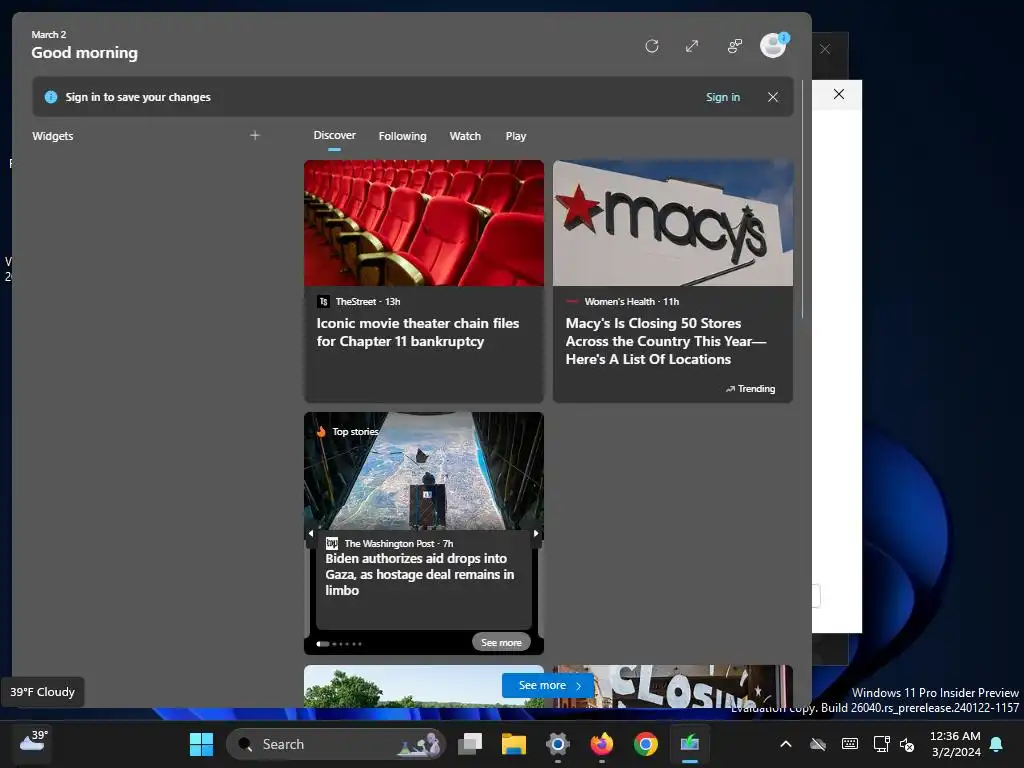Click the blue See more button
Viewport: 1024px width, 768px height.
tap(549, 685)
